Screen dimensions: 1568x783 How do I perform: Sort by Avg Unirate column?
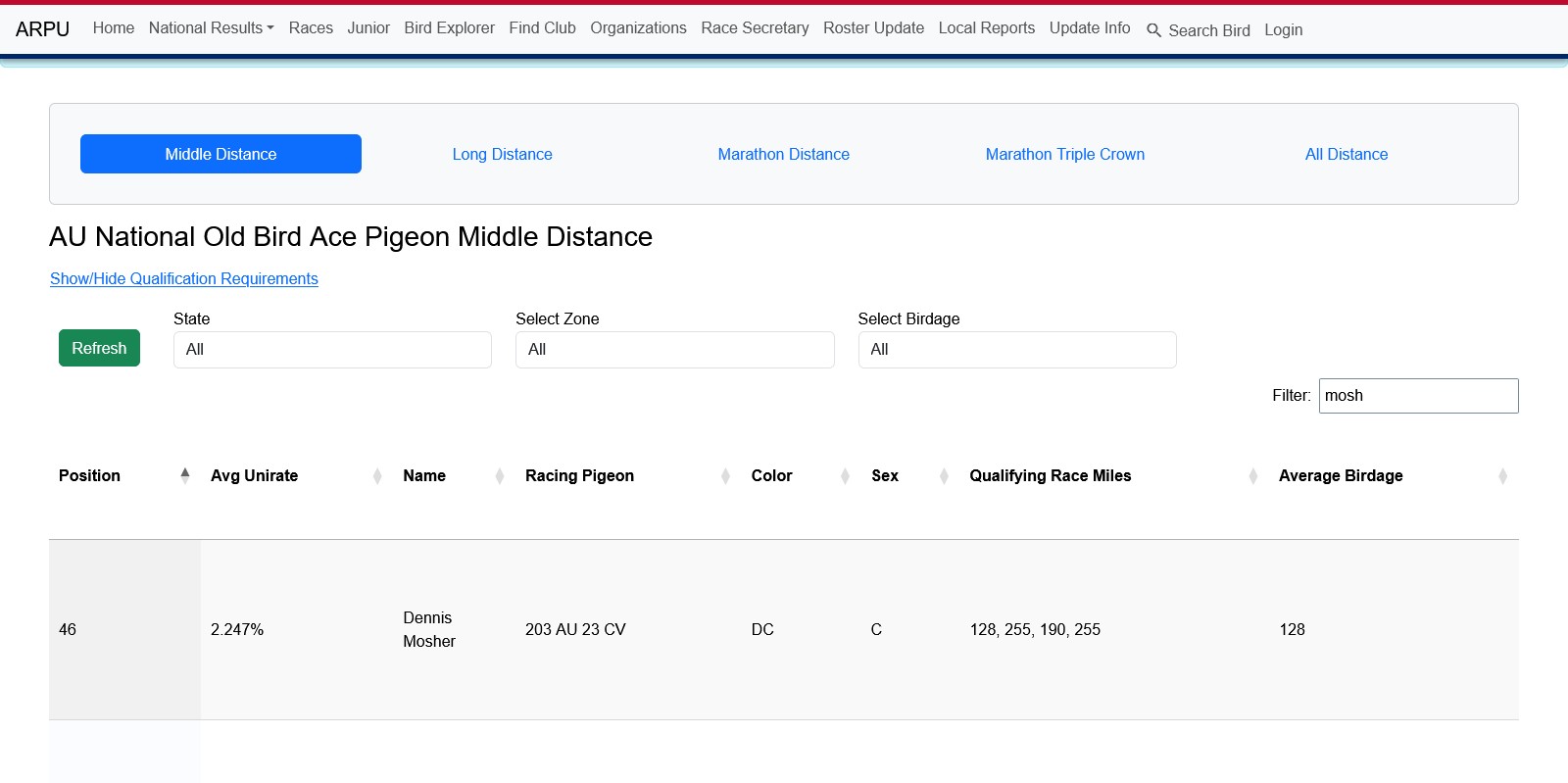pos(254,475)
